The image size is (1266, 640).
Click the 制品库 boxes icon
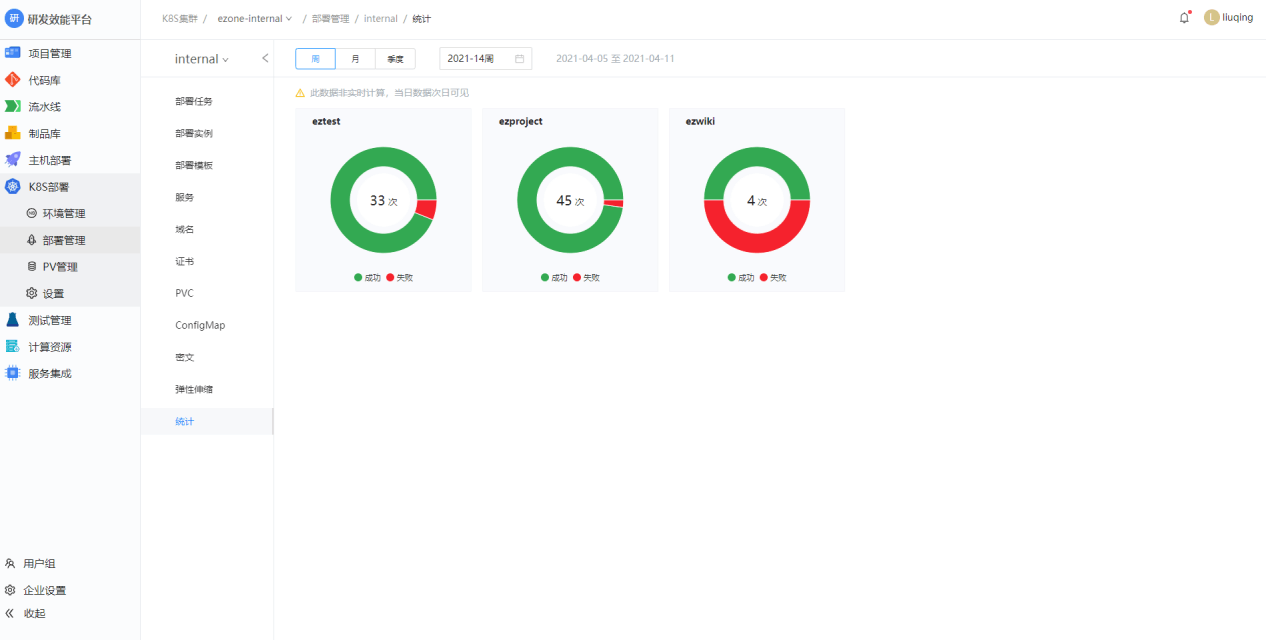coord(13,133)
